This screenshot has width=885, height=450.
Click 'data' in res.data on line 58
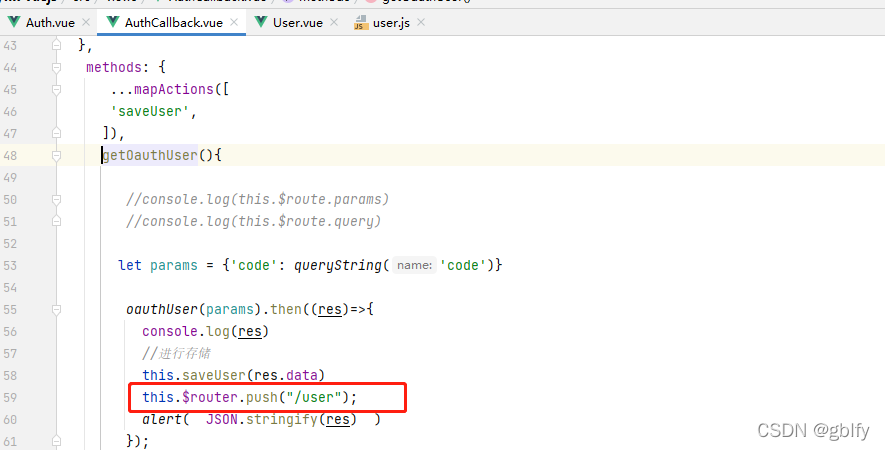point(302,375)
